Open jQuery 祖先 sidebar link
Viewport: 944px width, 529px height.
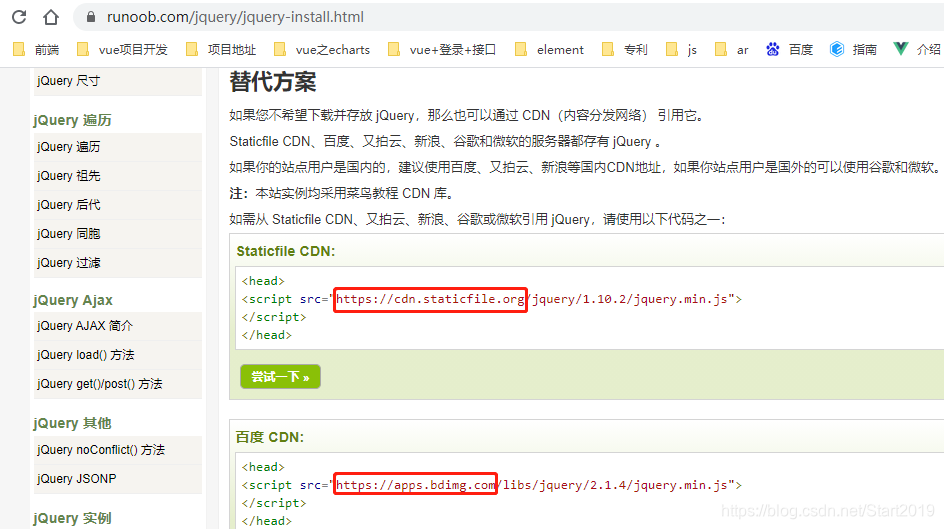pyautogui.click(x=118, y=176)
